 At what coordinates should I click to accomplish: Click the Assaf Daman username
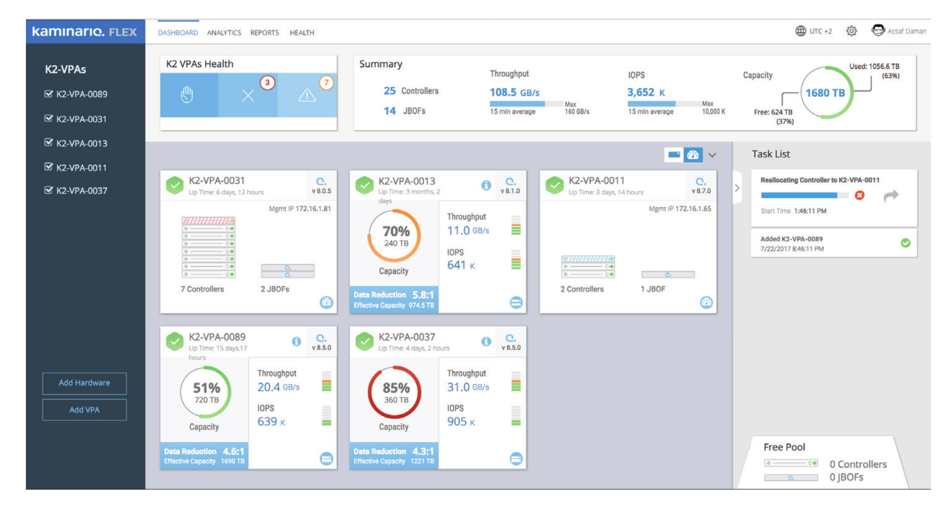[906, 31]
